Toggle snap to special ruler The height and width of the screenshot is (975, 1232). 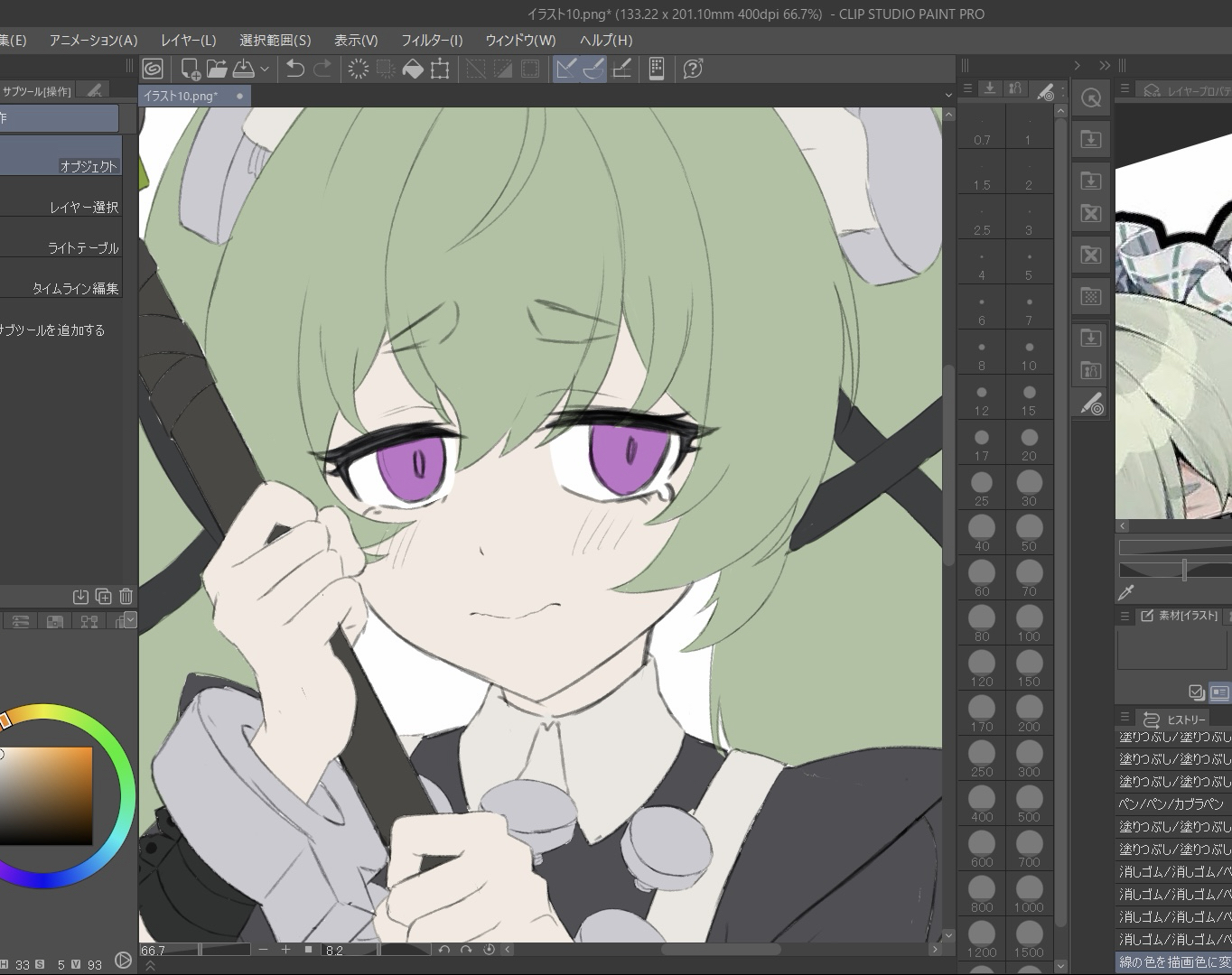pyautogui.click(x=593, y=69)
